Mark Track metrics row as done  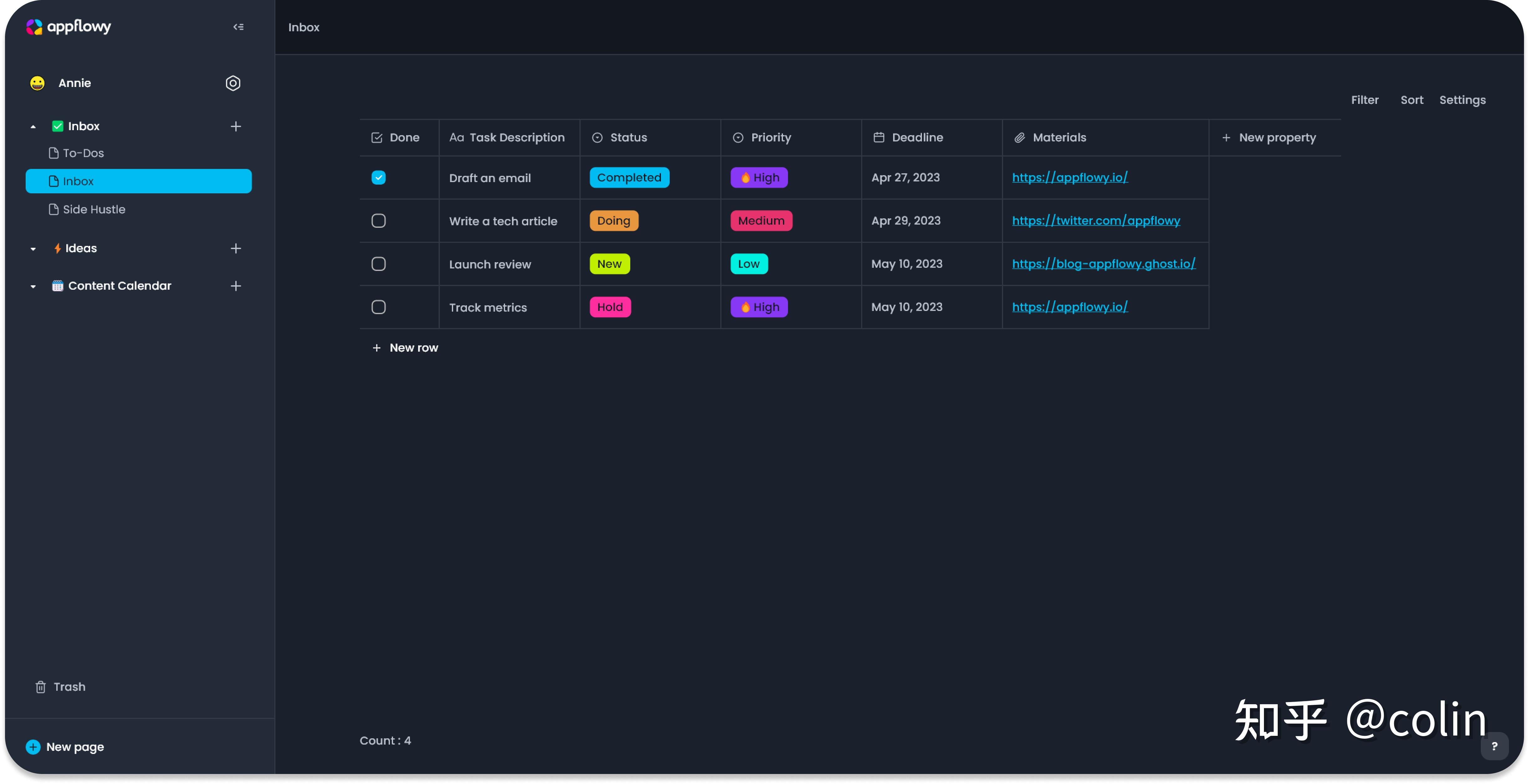click(378, 307)
